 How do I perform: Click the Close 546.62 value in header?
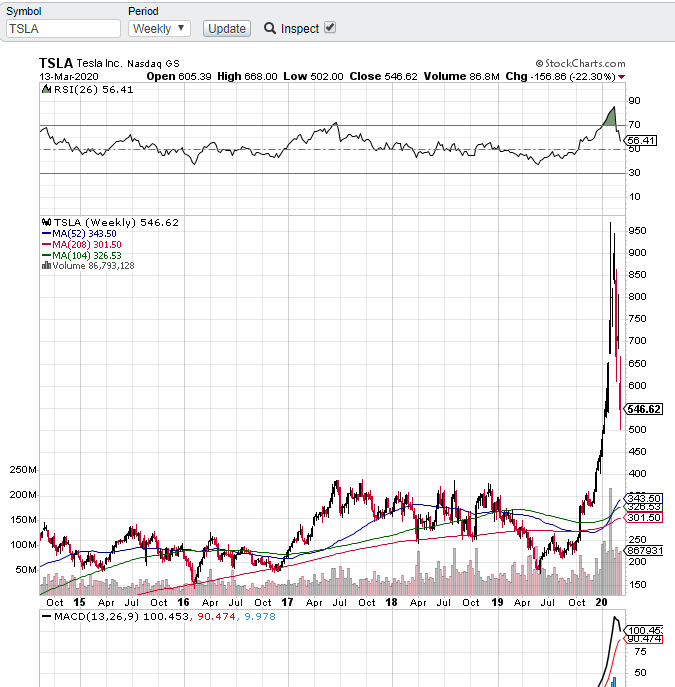[x=383, y=76]
